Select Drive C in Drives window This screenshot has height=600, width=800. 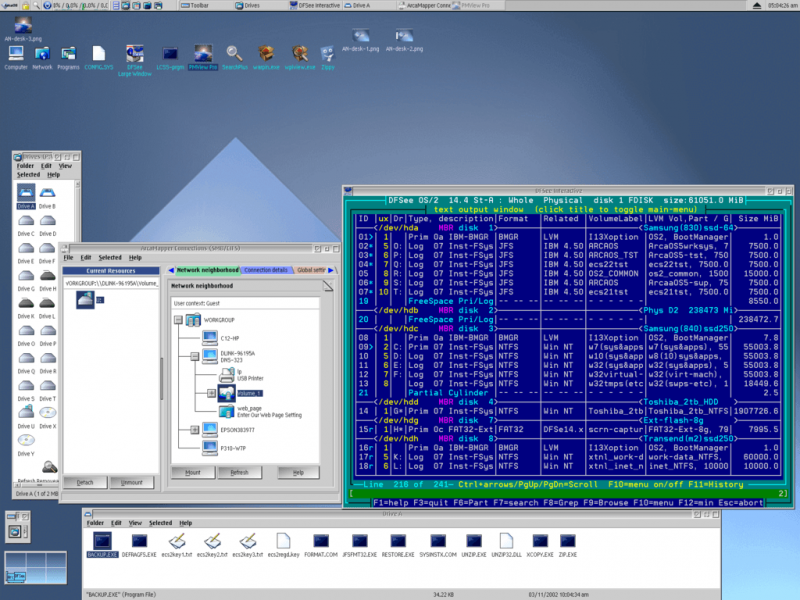click(26, 225)
